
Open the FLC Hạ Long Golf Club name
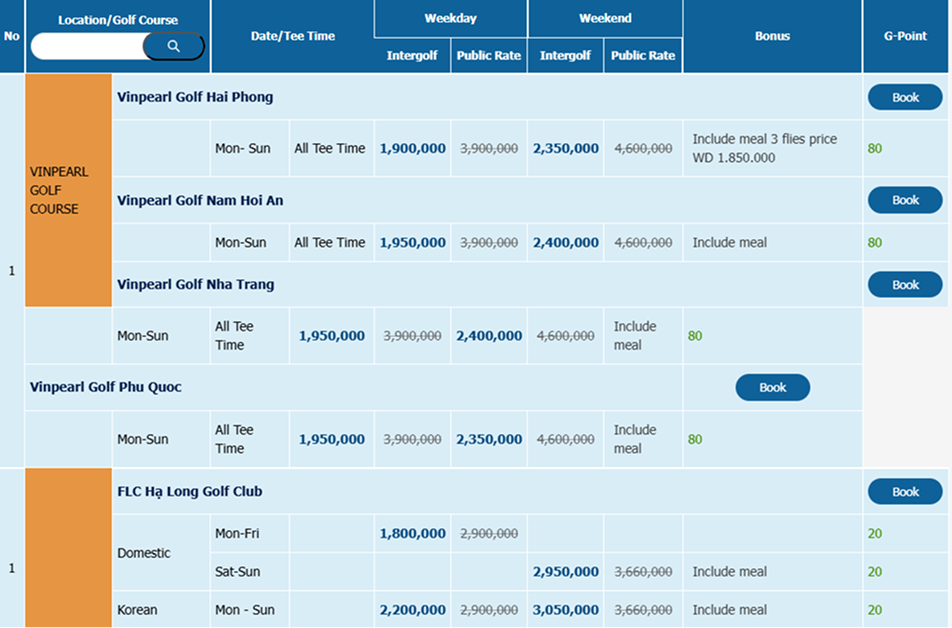tap(189, 491)
